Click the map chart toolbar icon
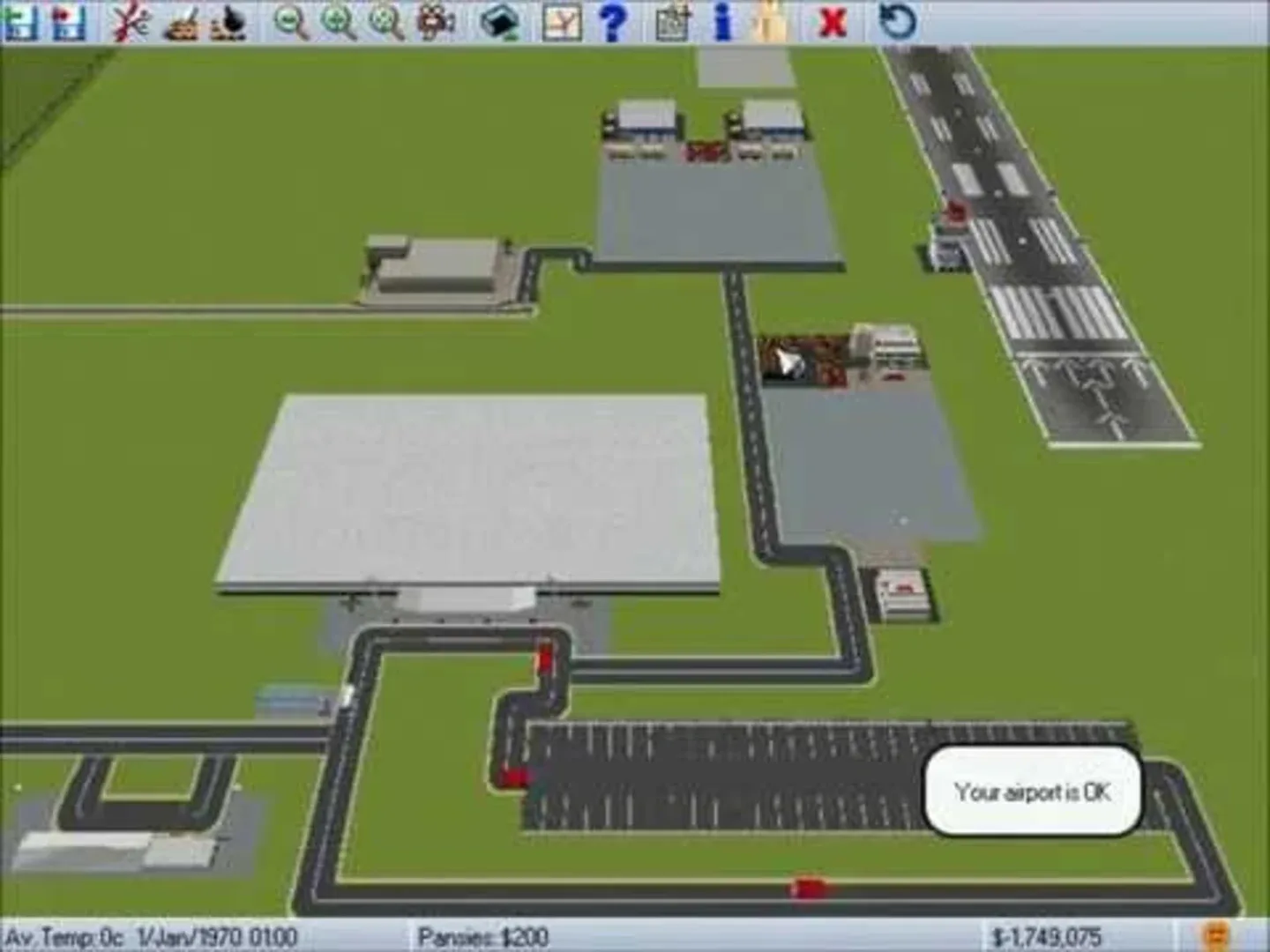1270x952 pixels. coord(562,22)
